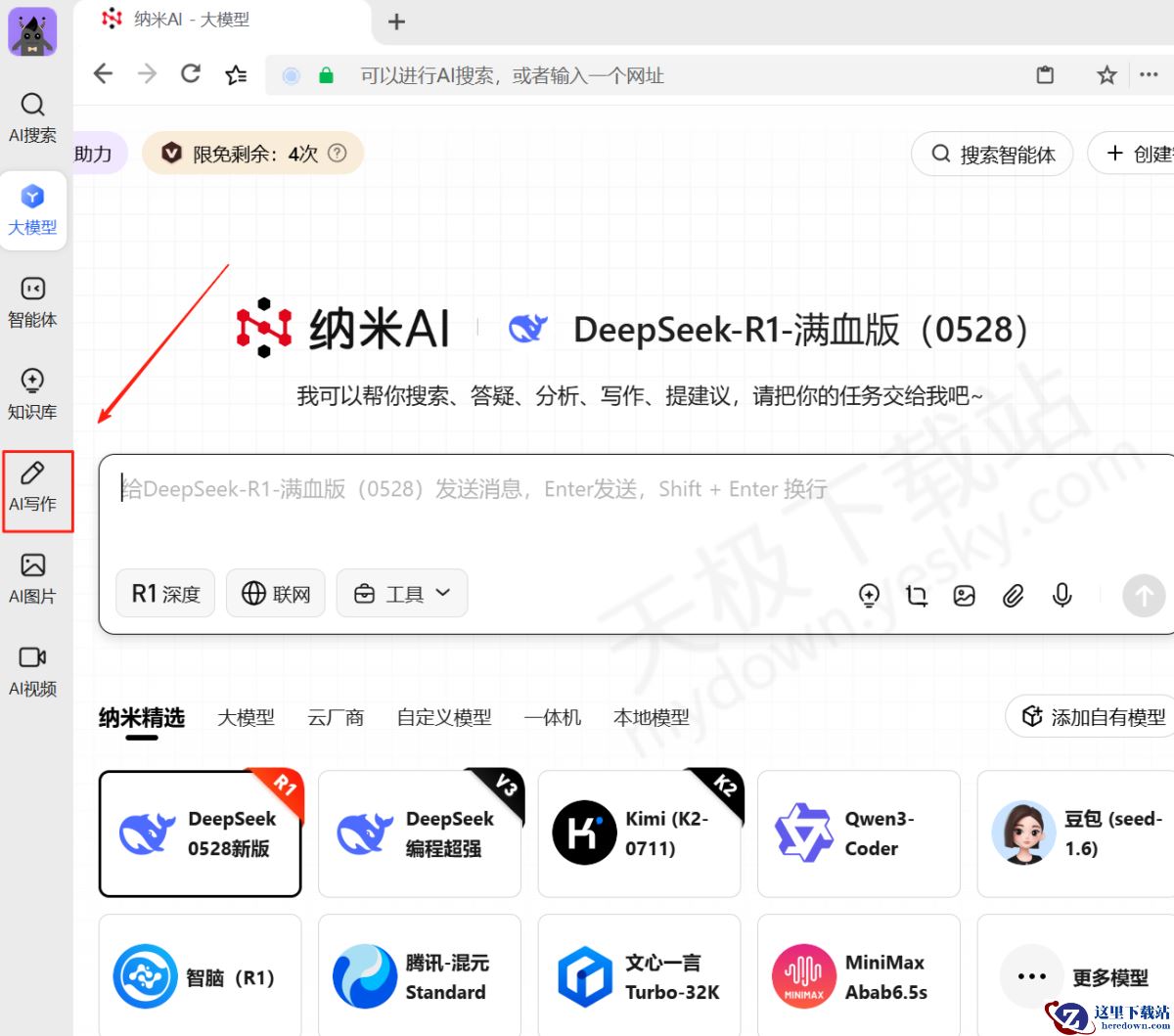This screenshot has width=1174, height=1036.
Task: Go forward with the browser forward arrow
Action: coord(147,74)
